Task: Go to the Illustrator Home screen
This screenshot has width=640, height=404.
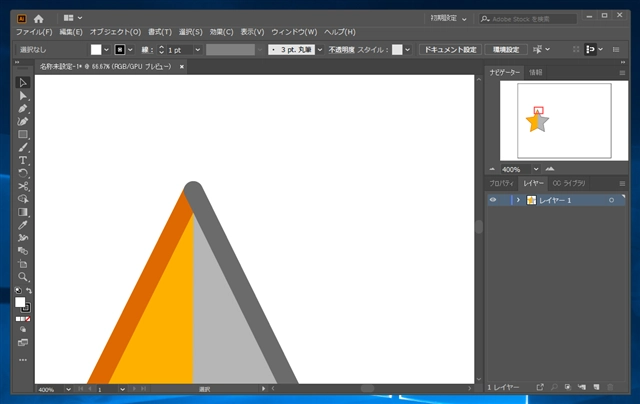Action: [x=39, y=18]
